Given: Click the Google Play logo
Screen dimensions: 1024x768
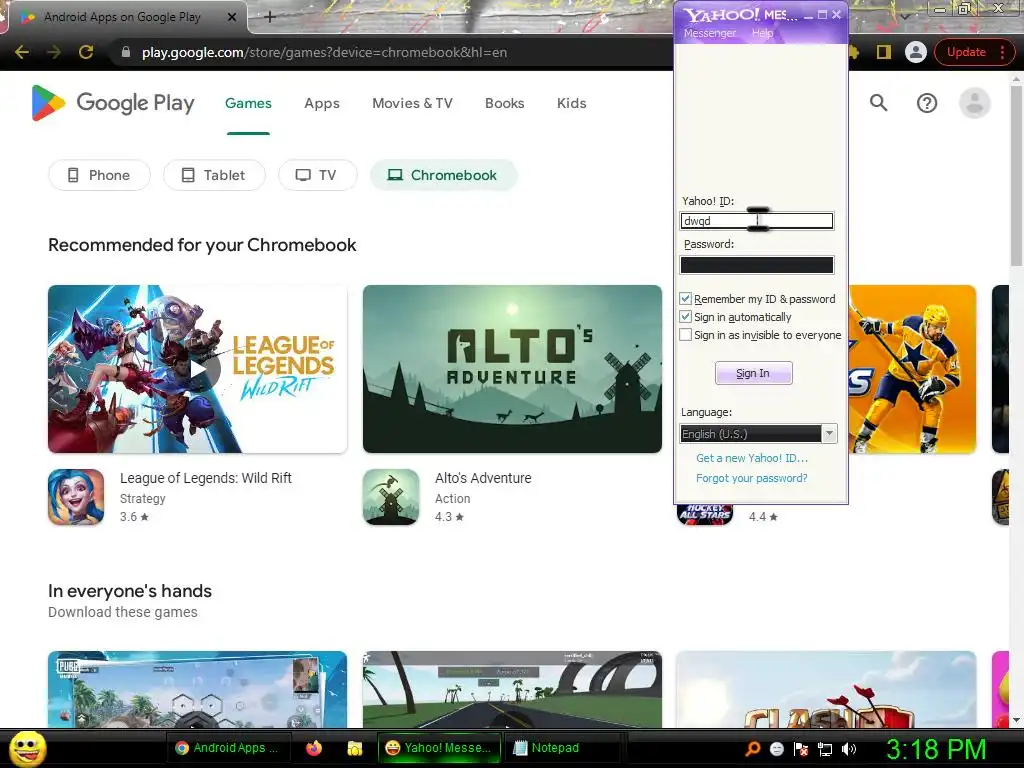Looking at the screenshot, I should pyautogui.click(x=112, y=103).
